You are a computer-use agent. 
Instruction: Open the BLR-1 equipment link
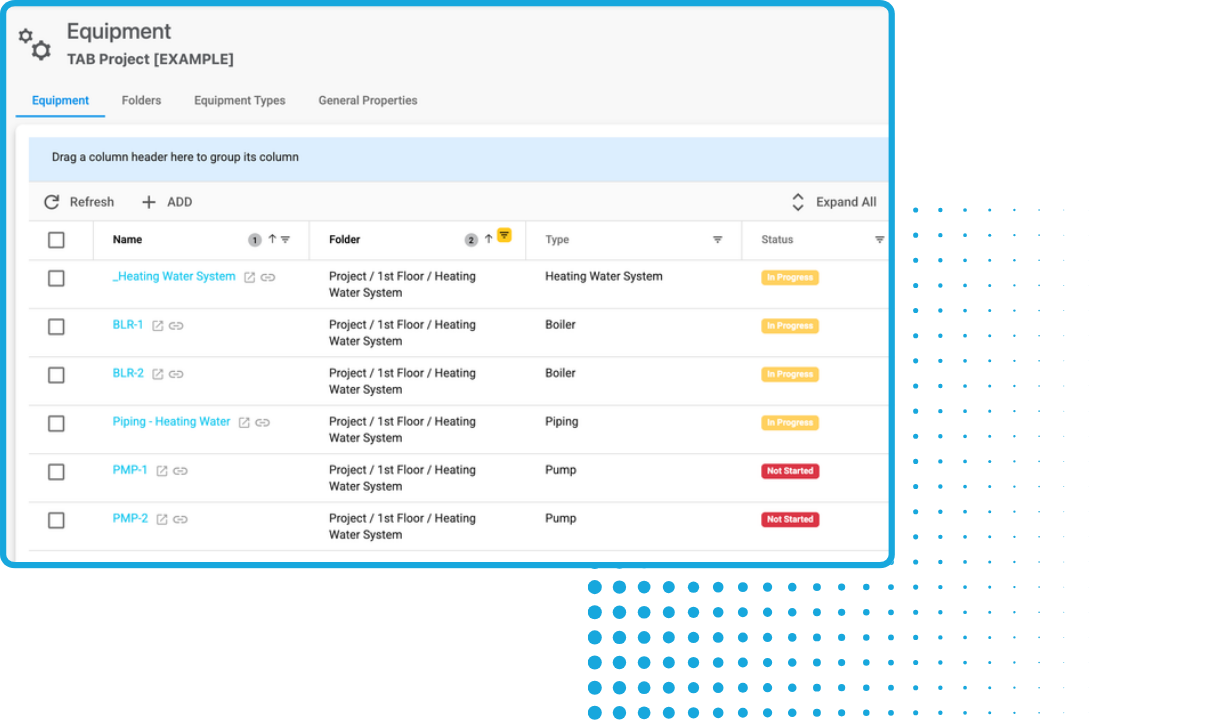(x=128, y=325)
